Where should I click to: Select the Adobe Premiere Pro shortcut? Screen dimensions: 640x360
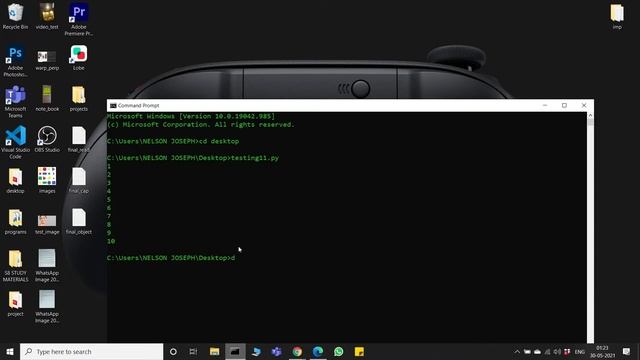(x=78, y=19)
